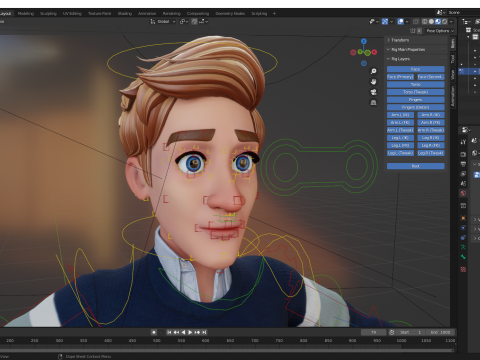
Task: Jump to the timeline end frame
Action: [204, 332]
